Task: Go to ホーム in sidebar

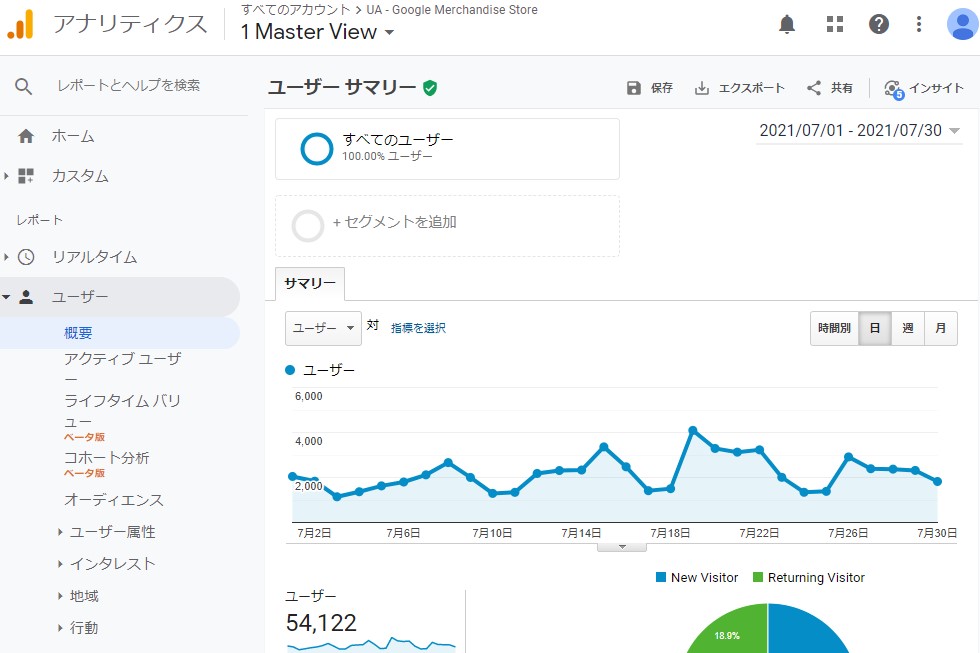Action: pyautogui.click(x=73, y=136)
